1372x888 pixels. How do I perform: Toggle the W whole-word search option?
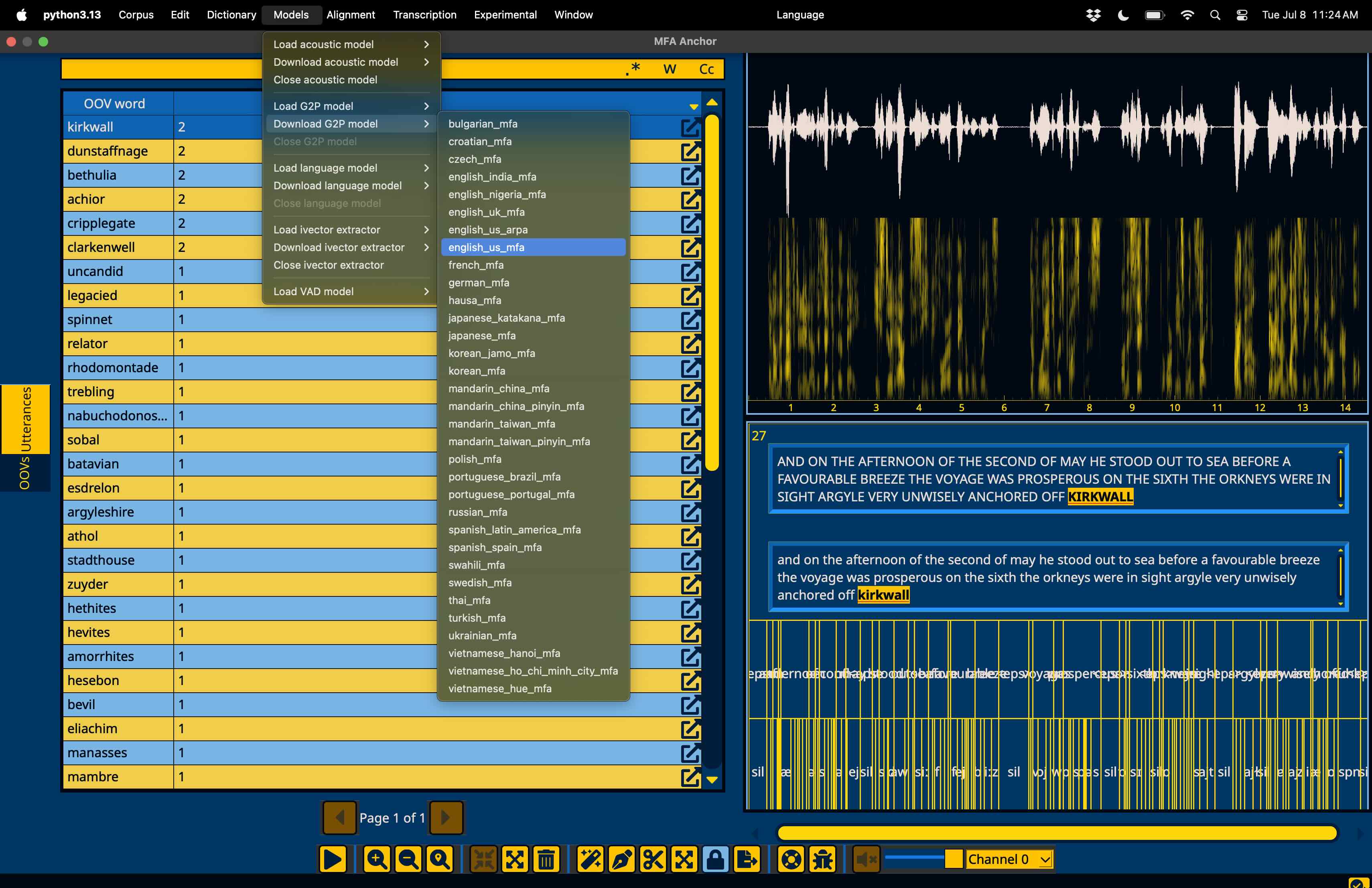tap(669, 69)
